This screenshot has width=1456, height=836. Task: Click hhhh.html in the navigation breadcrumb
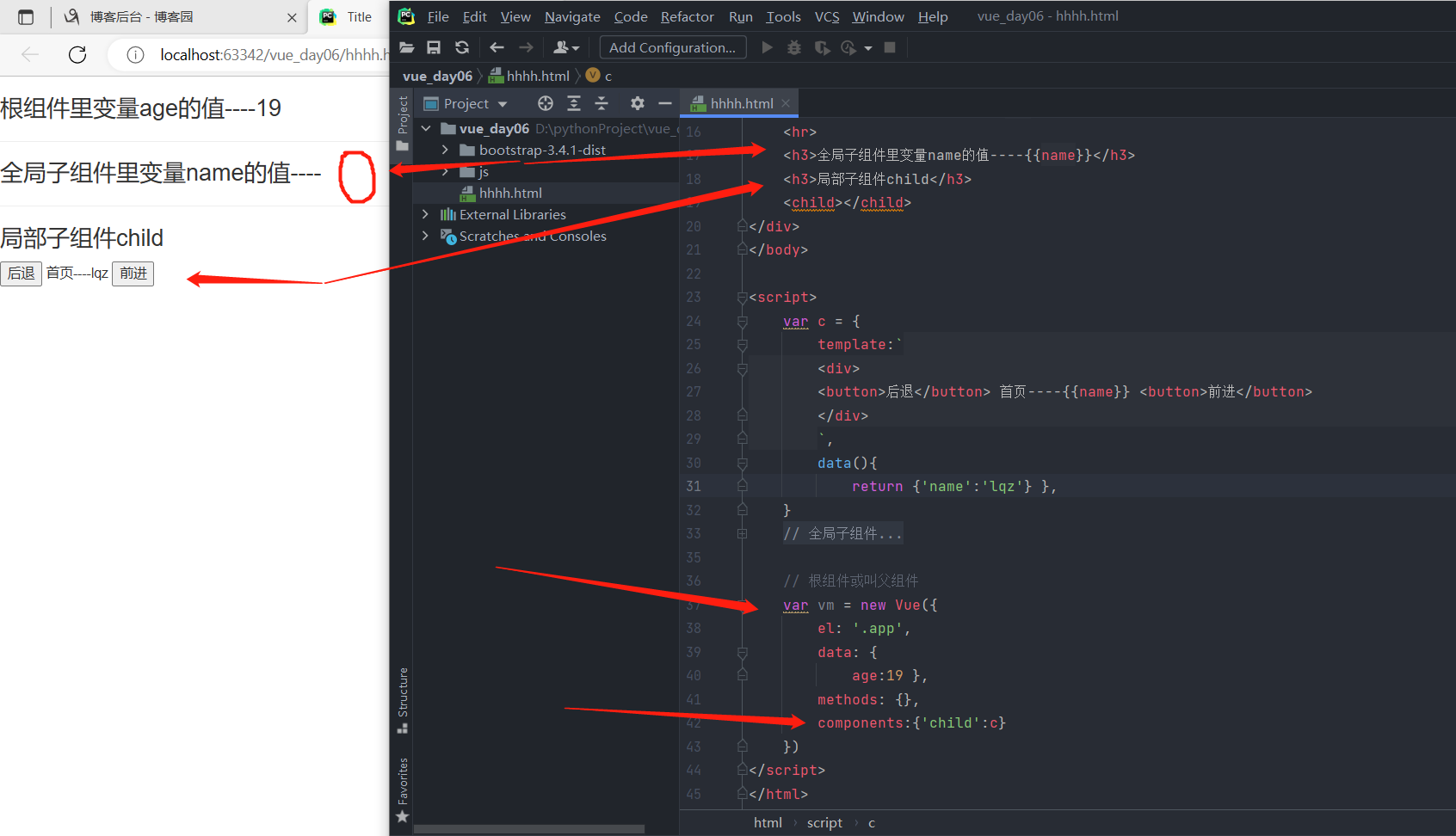tap(529, 76)
